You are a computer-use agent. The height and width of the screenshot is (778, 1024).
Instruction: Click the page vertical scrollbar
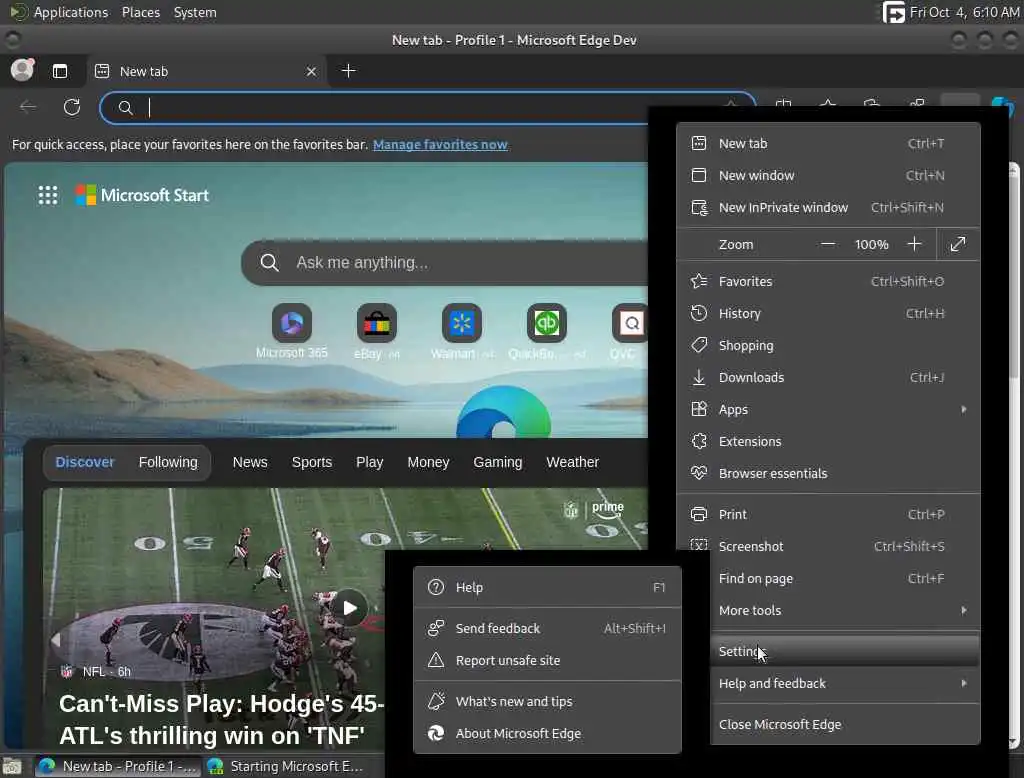click(1014, 270)
